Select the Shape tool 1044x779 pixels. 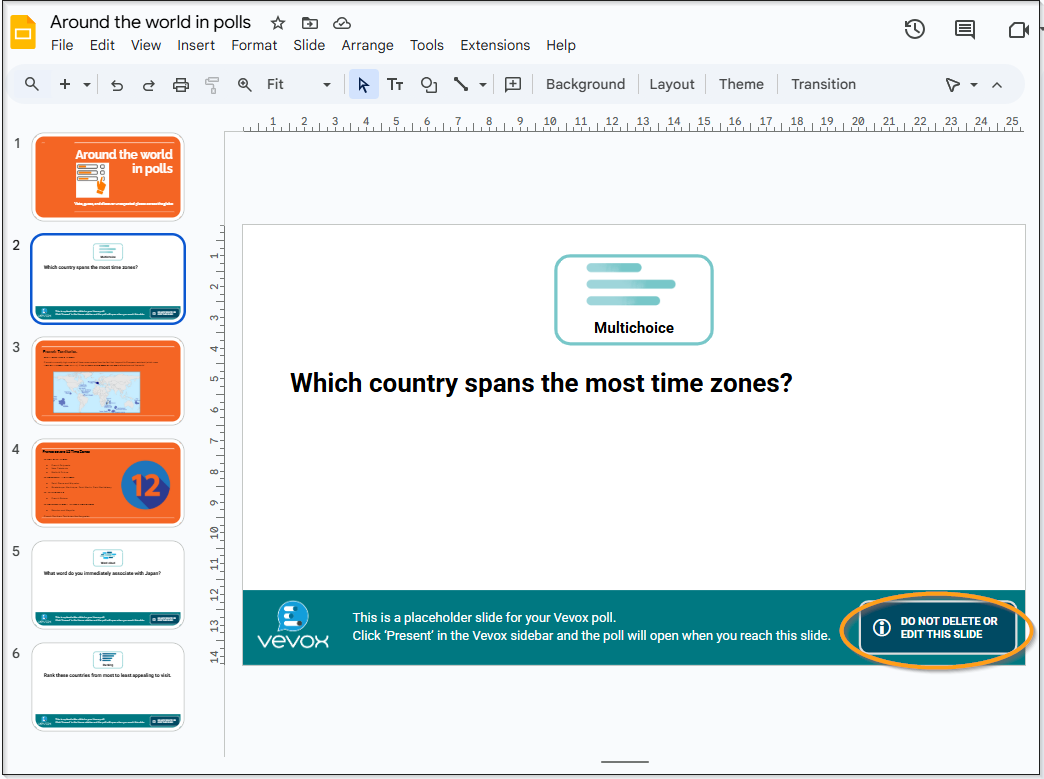[428, 84]
